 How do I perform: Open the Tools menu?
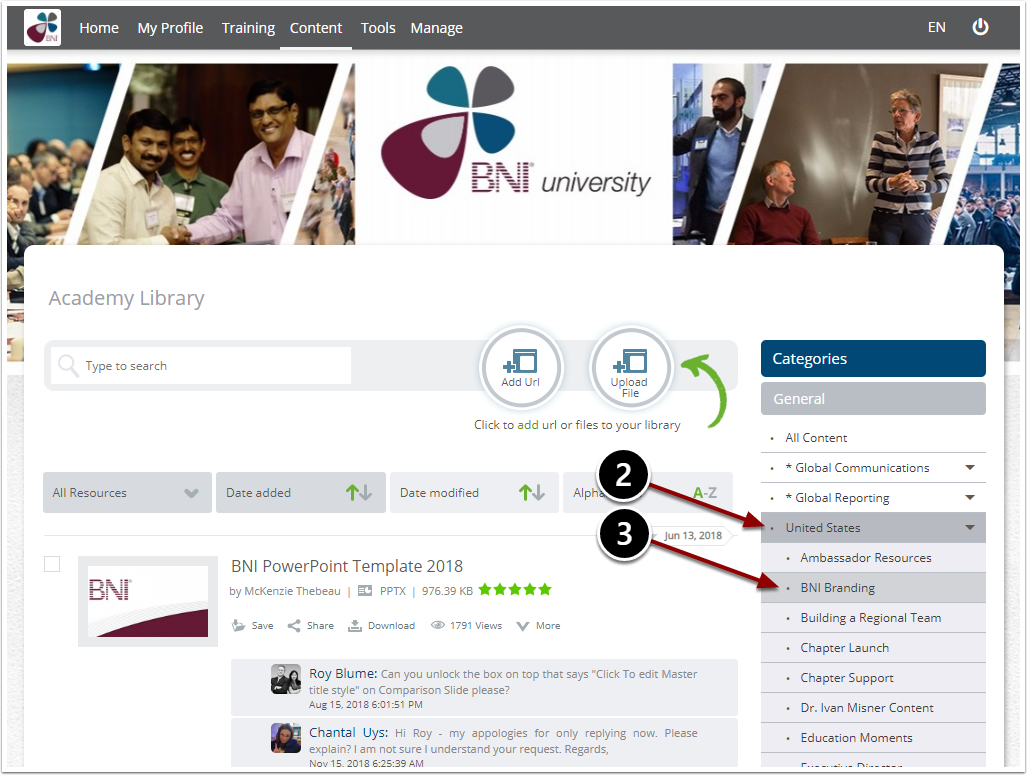pos(378,28)
